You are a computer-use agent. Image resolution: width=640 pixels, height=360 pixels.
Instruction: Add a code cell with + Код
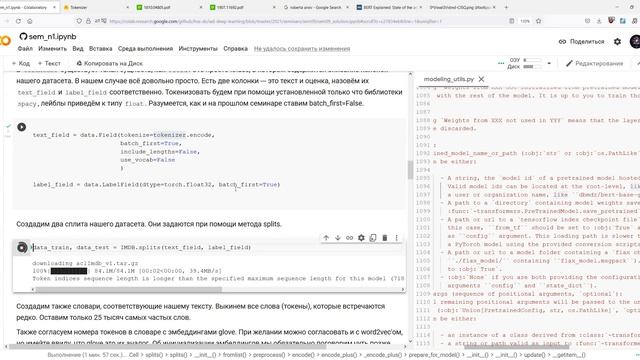[x=21, y=63]
